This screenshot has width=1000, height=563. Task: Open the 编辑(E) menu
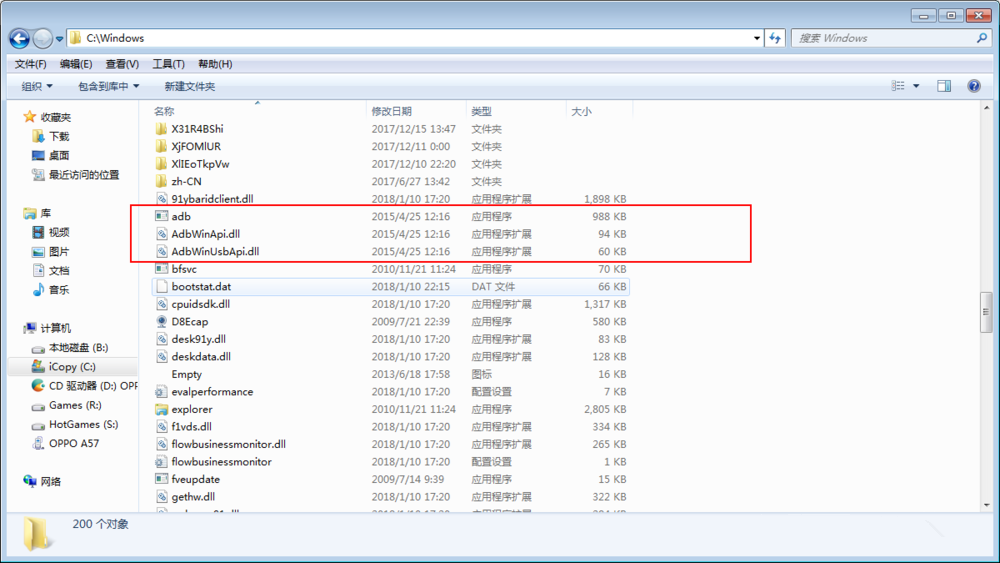tap(76, 64)
